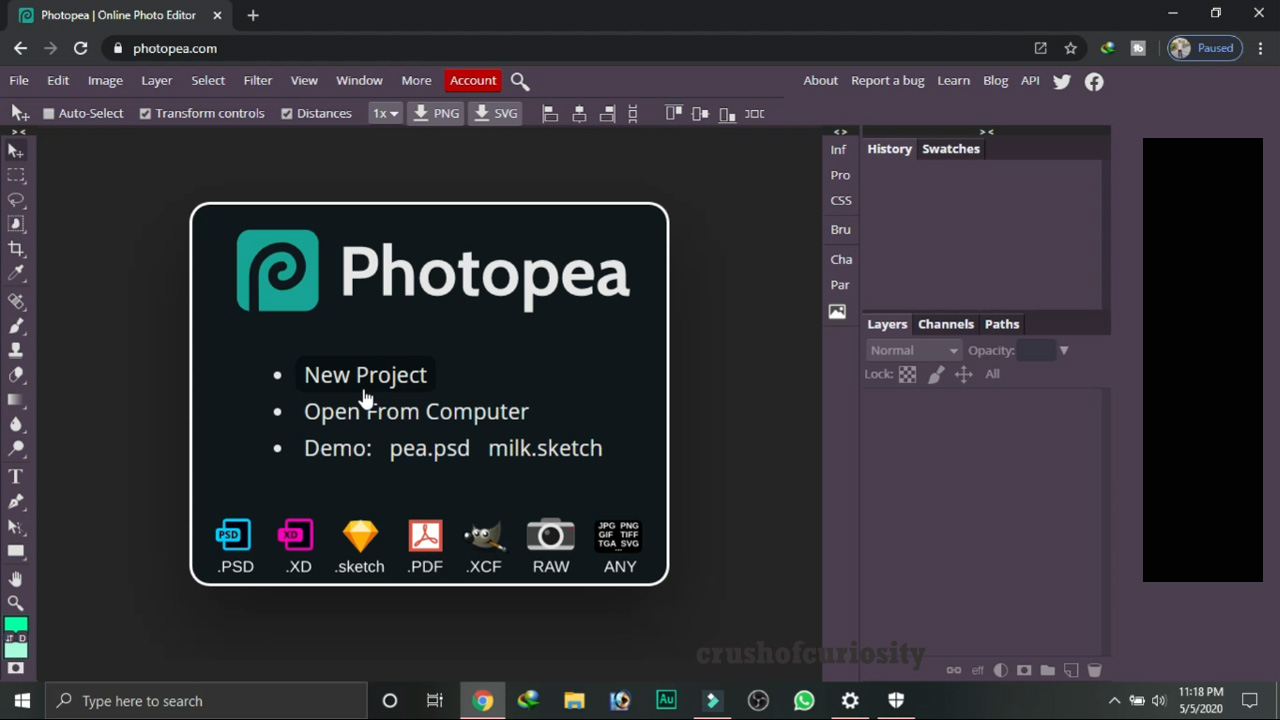Click the foreground color swatch
This screenshot has width=1280, height=720.
[x=16, y=625]
